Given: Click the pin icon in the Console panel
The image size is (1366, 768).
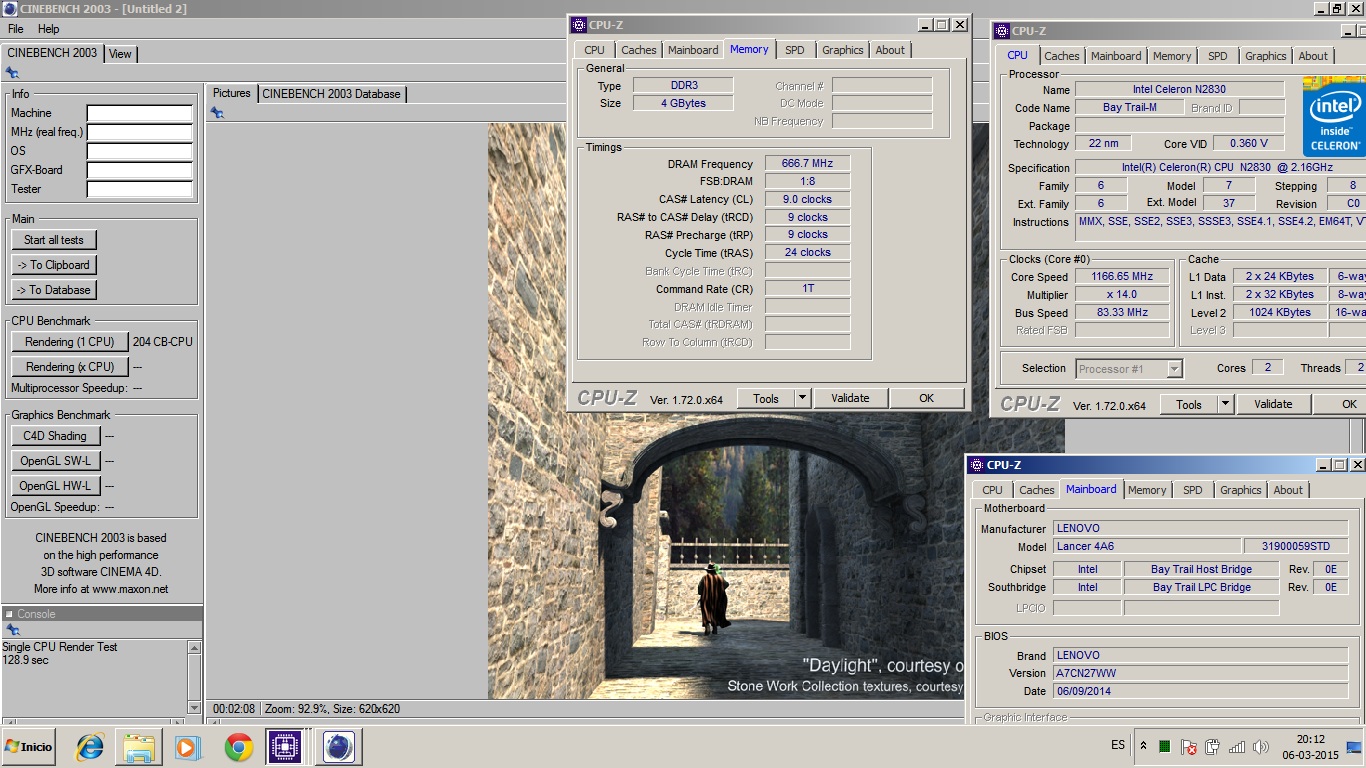Looking at the screenshot, I should [12, 630].
